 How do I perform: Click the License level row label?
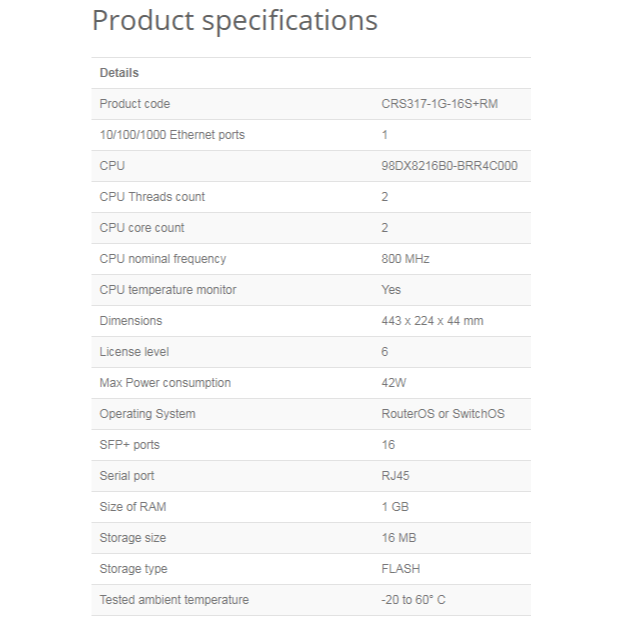pos(134,352)
